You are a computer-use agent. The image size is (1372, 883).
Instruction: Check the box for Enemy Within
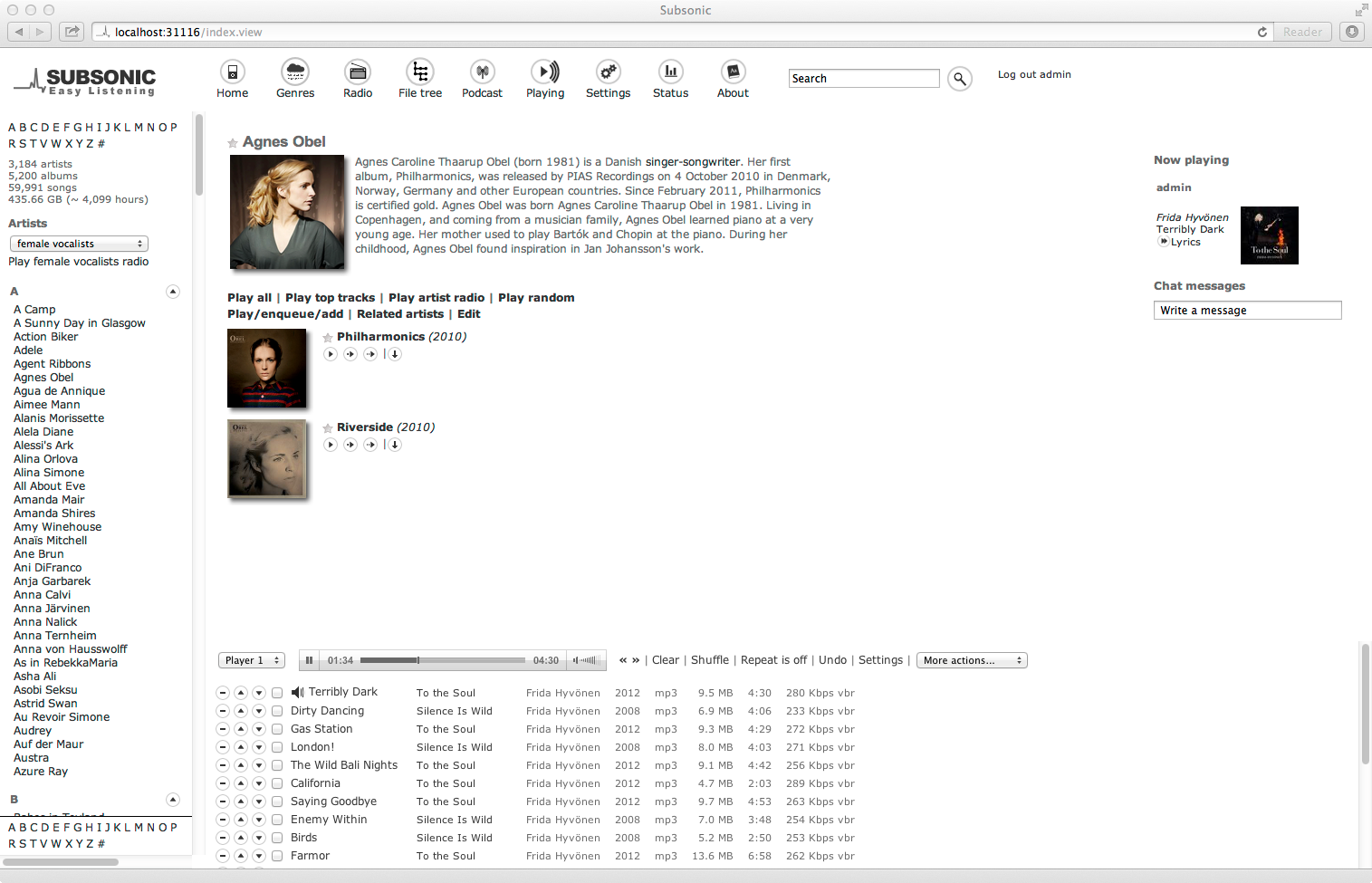click(277, 820)
